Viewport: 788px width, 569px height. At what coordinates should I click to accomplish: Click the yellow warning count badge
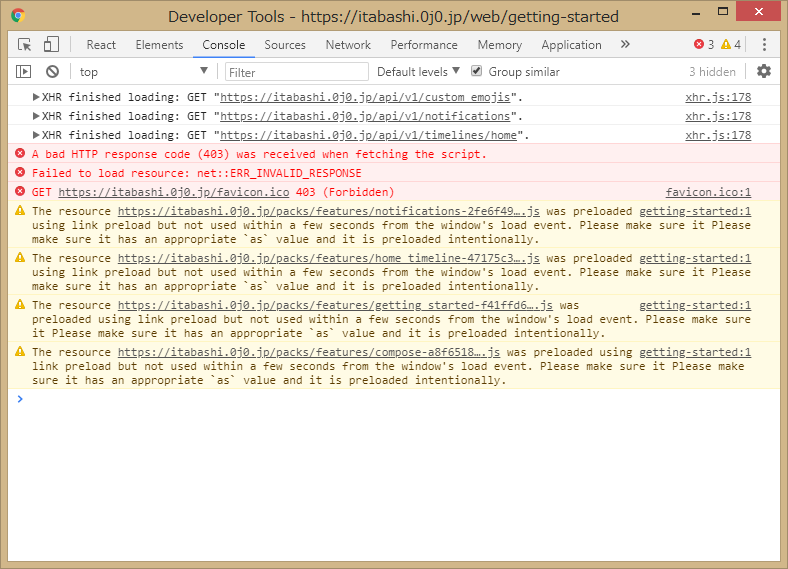(x=731, y=45)
